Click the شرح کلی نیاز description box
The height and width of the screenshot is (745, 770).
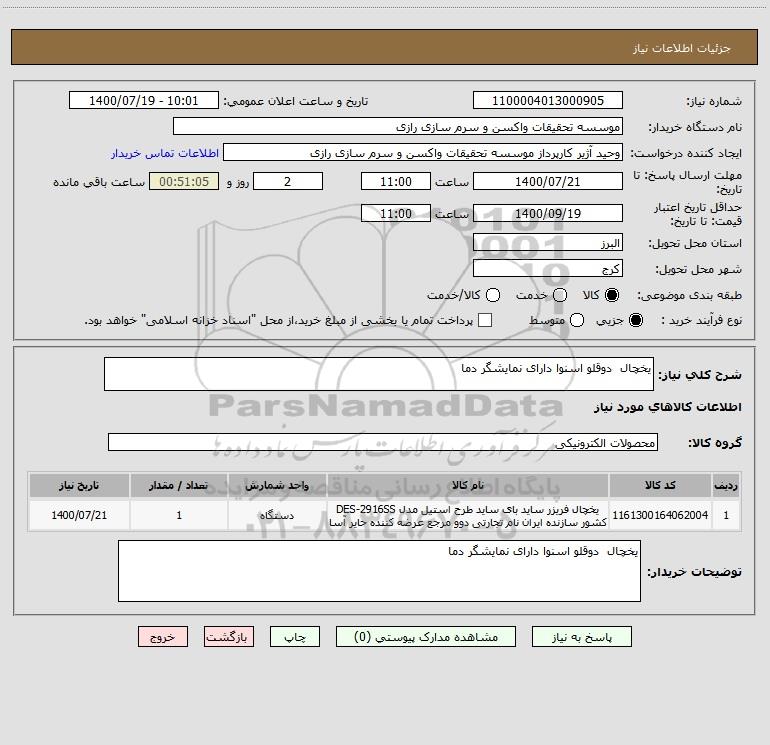[x=379, y=374]
